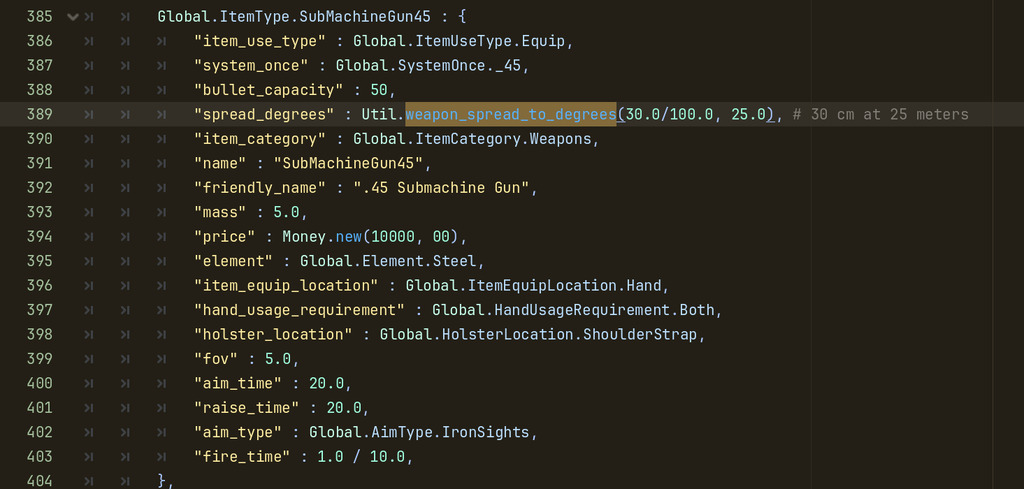Click the ShoulderStrap enum value

643,334
